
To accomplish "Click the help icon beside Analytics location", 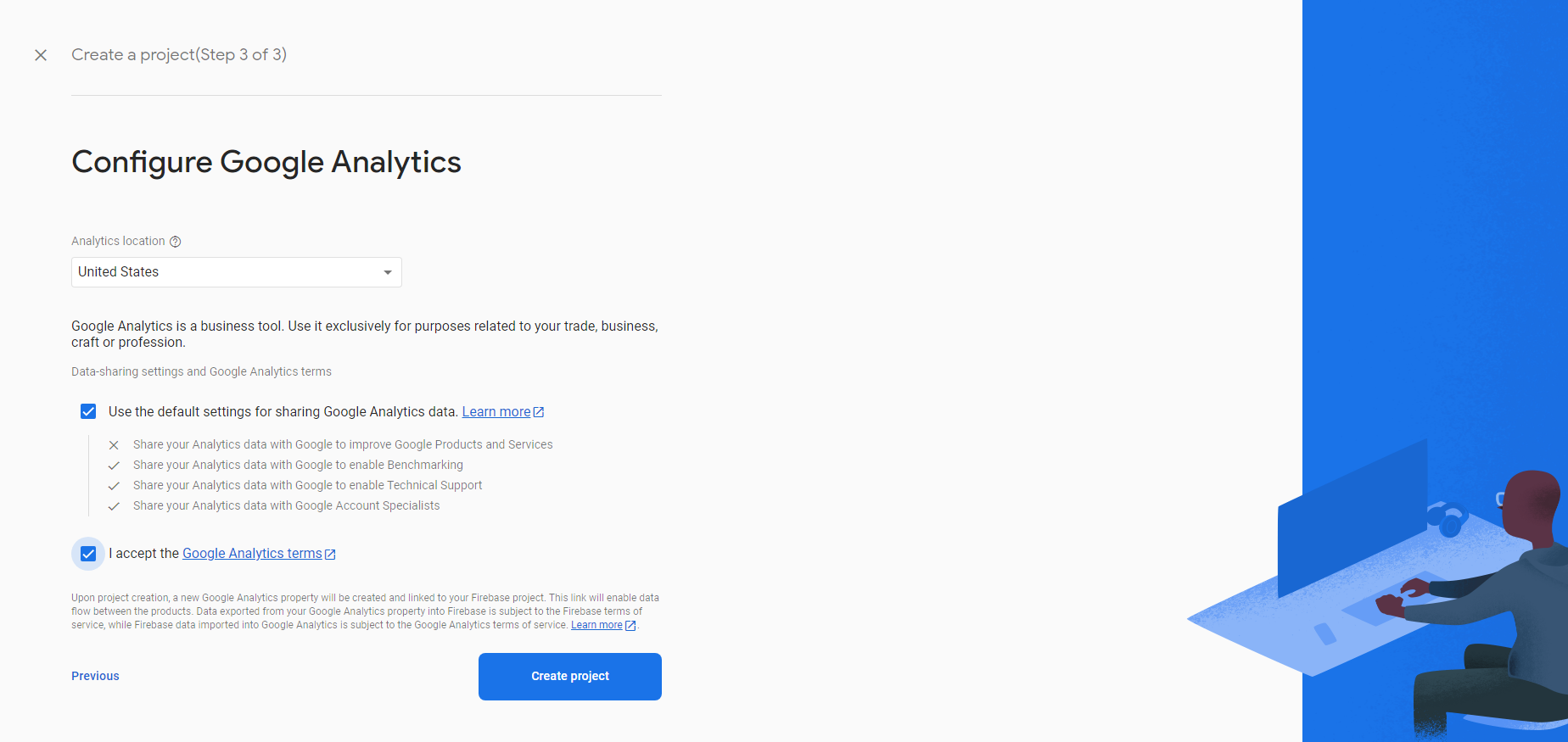I will pos(176,242).
